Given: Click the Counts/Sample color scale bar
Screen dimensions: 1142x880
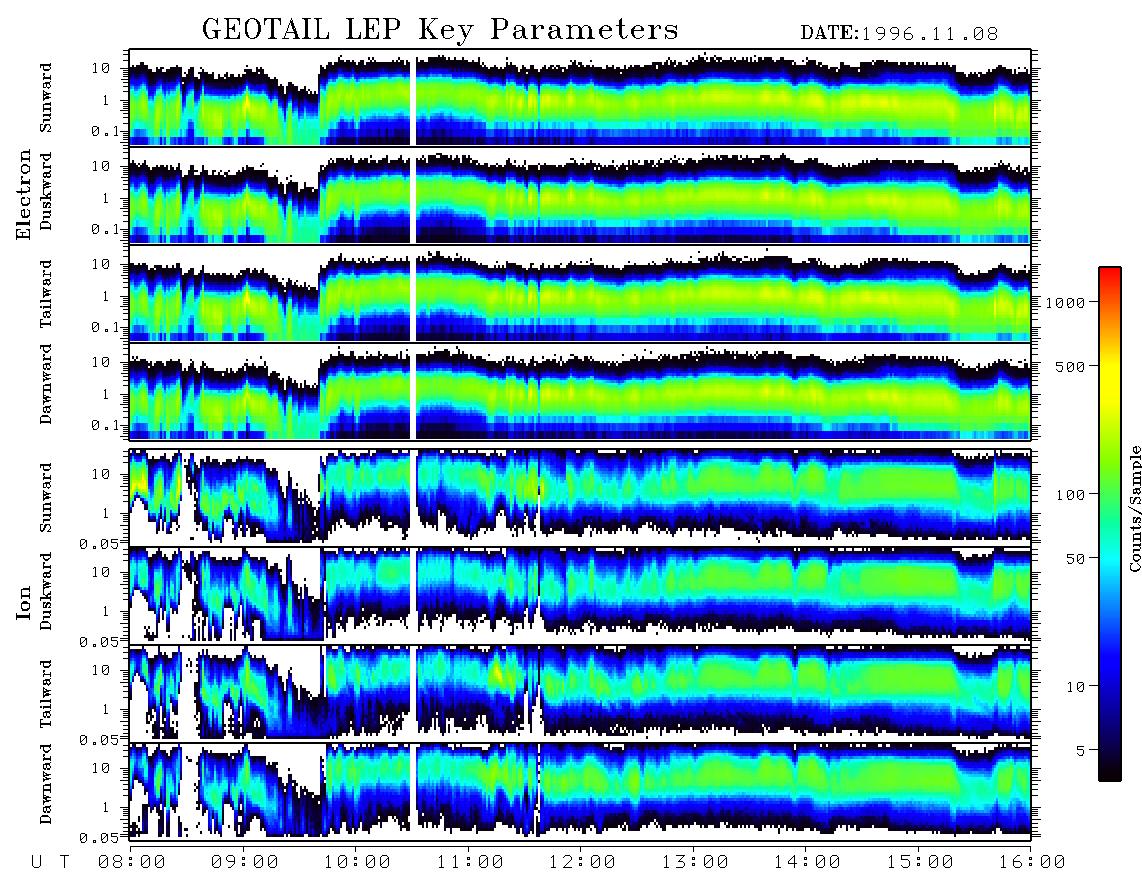Looking at the screenshot, I should [1110, 524].
